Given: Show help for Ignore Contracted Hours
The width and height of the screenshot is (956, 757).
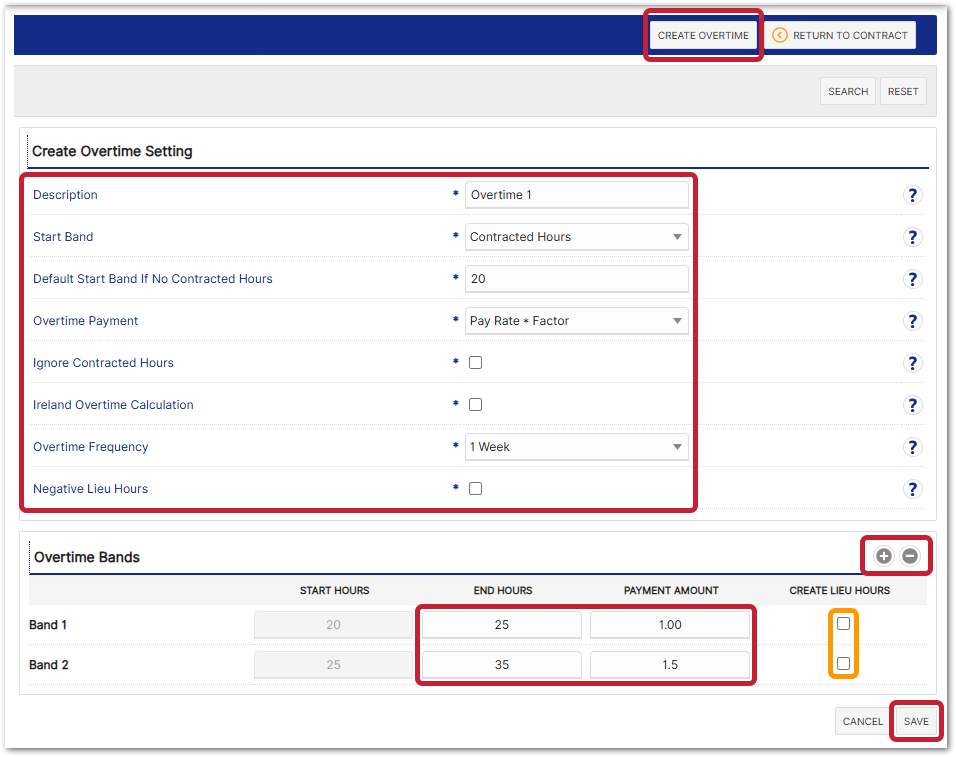Looking at the screenshot, I should click(912, 363).
